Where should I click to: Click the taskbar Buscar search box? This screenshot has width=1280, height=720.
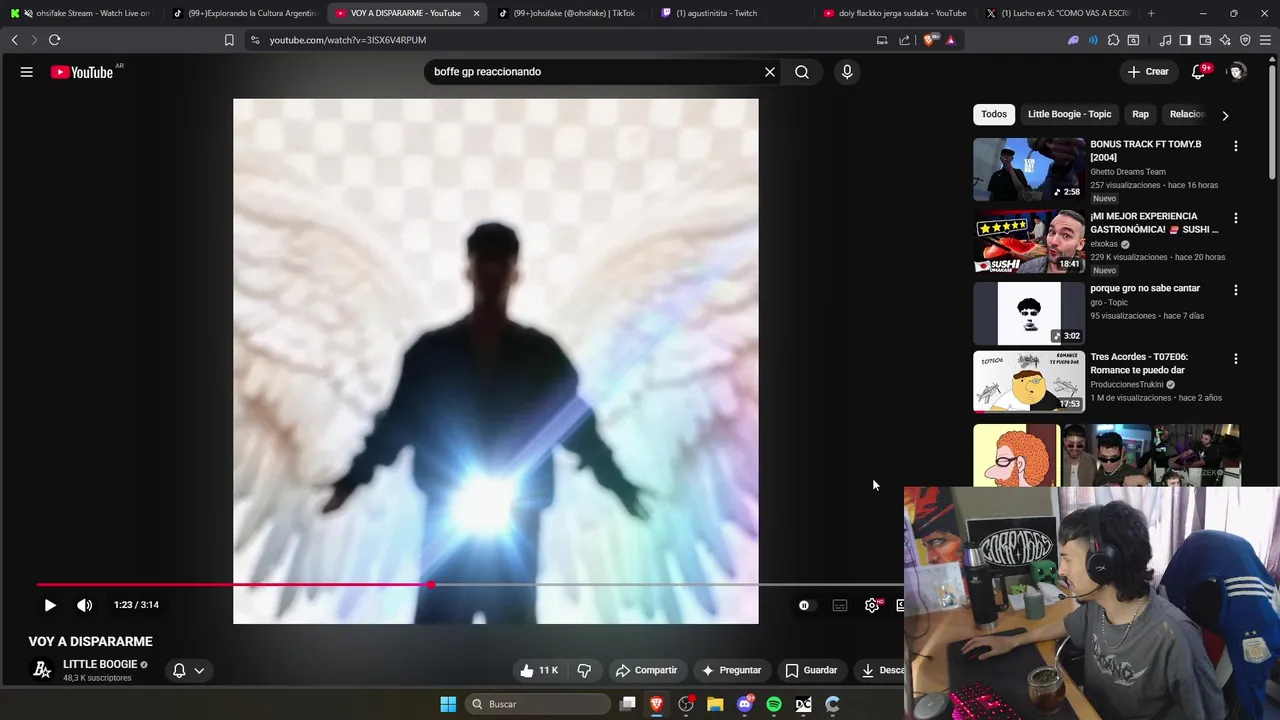tap(540, 704)
